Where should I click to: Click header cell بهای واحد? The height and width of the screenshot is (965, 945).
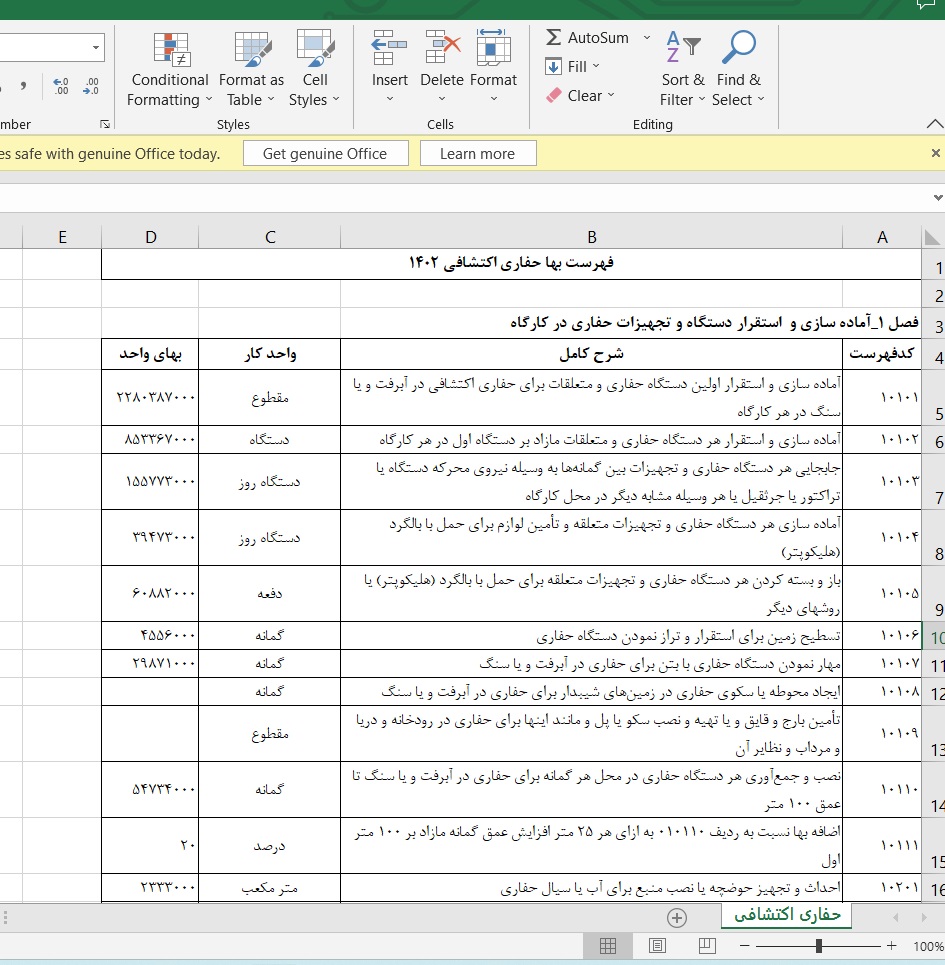tap(150, 354)
